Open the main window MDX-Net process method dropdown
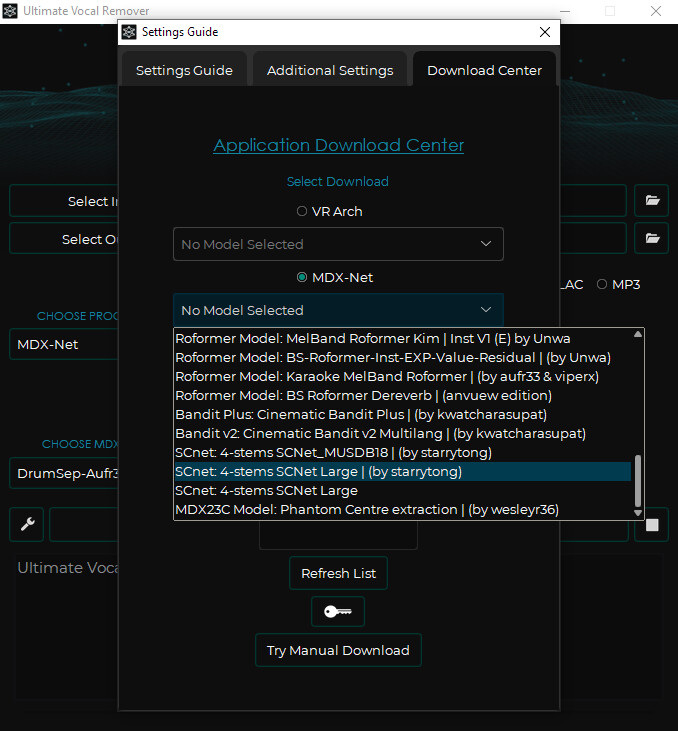Viewport: 678px width, 731px height. [x=64, y=344]
